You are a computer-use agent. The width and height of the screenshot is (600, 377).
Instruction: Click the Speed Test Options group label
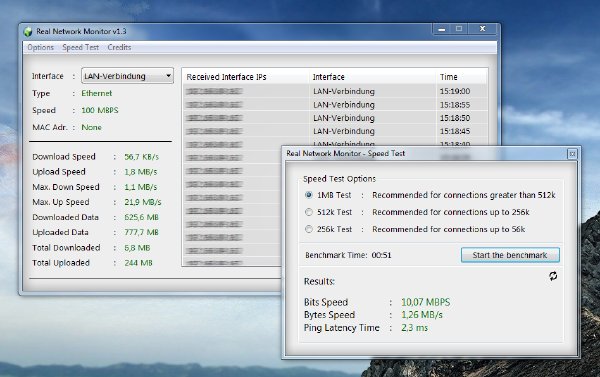[339, 179]
